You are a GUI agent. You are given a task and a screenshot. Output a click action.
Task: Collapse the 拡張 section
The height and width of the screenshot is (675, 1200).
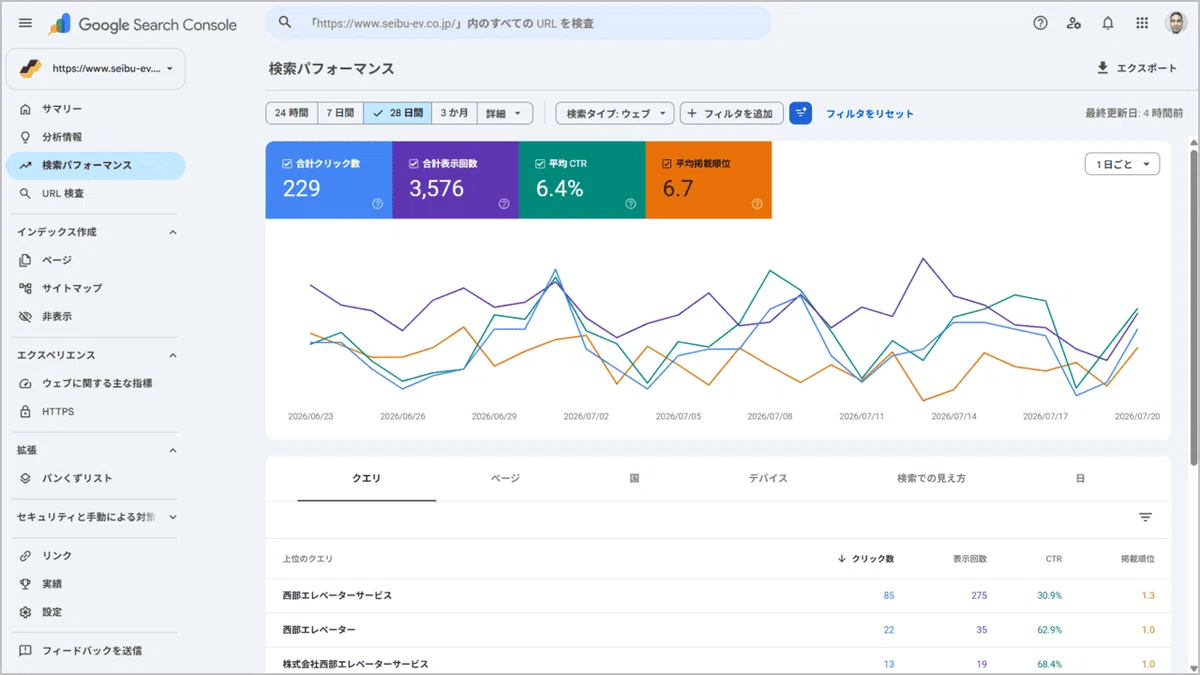[x=172, y=450]
